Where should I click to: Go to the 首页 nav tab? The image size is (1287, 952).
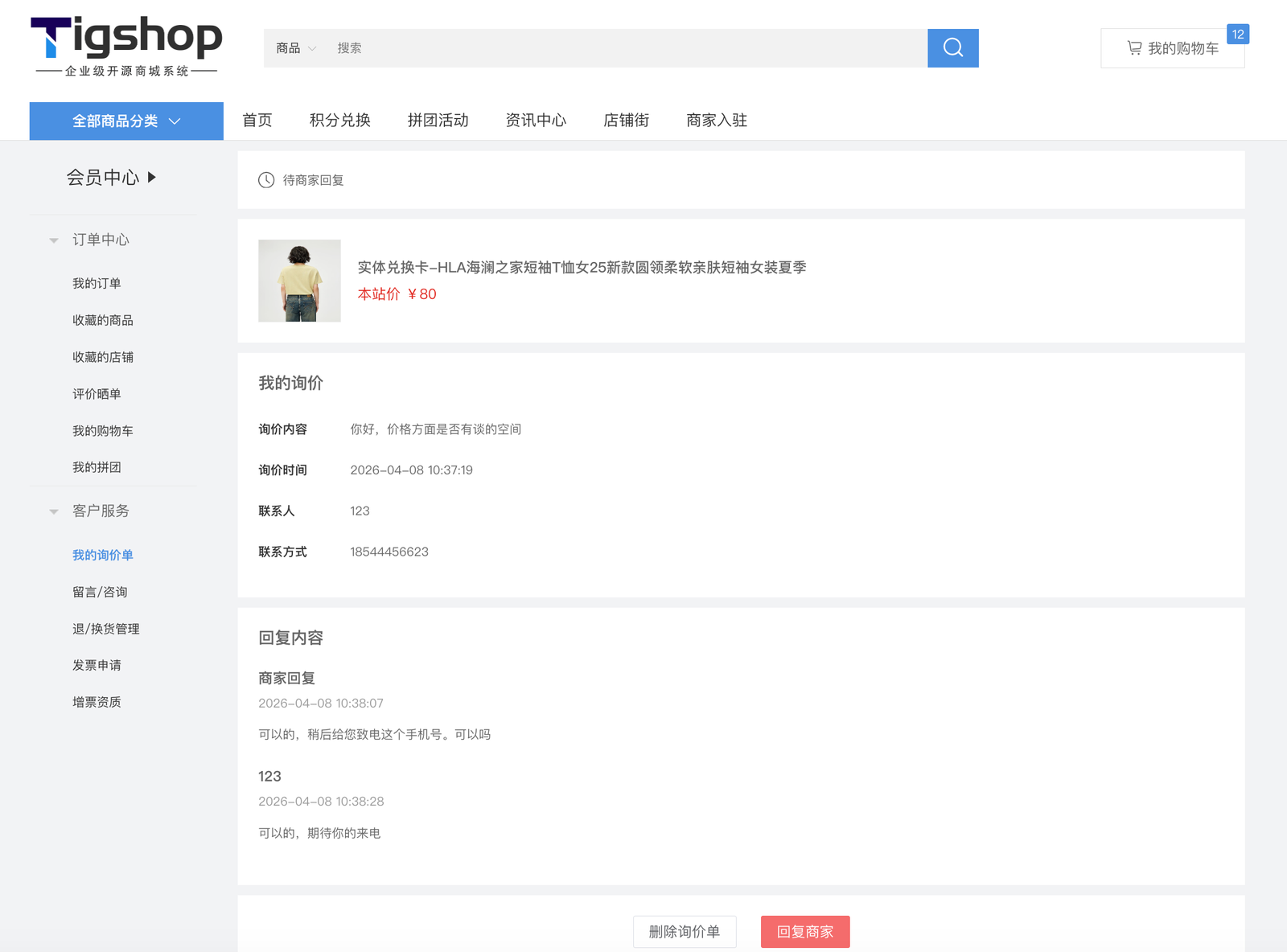tap(257, 121)
